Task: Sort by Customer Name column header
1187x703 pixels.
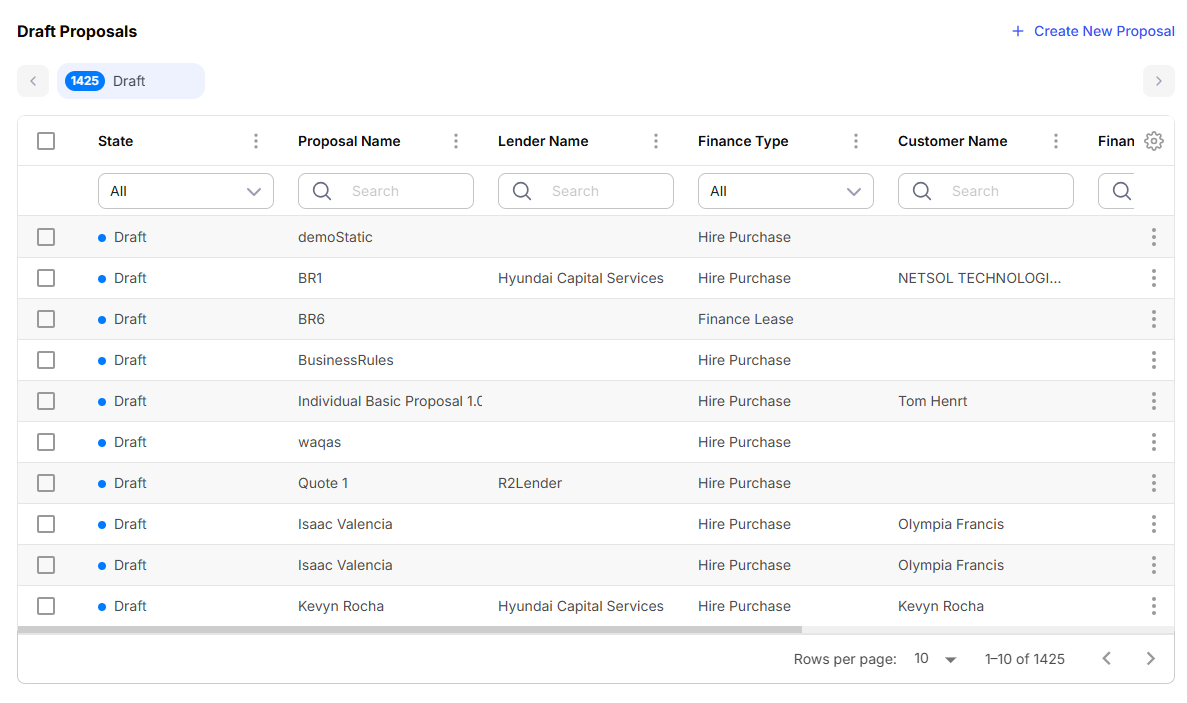Action: [952, 141]
